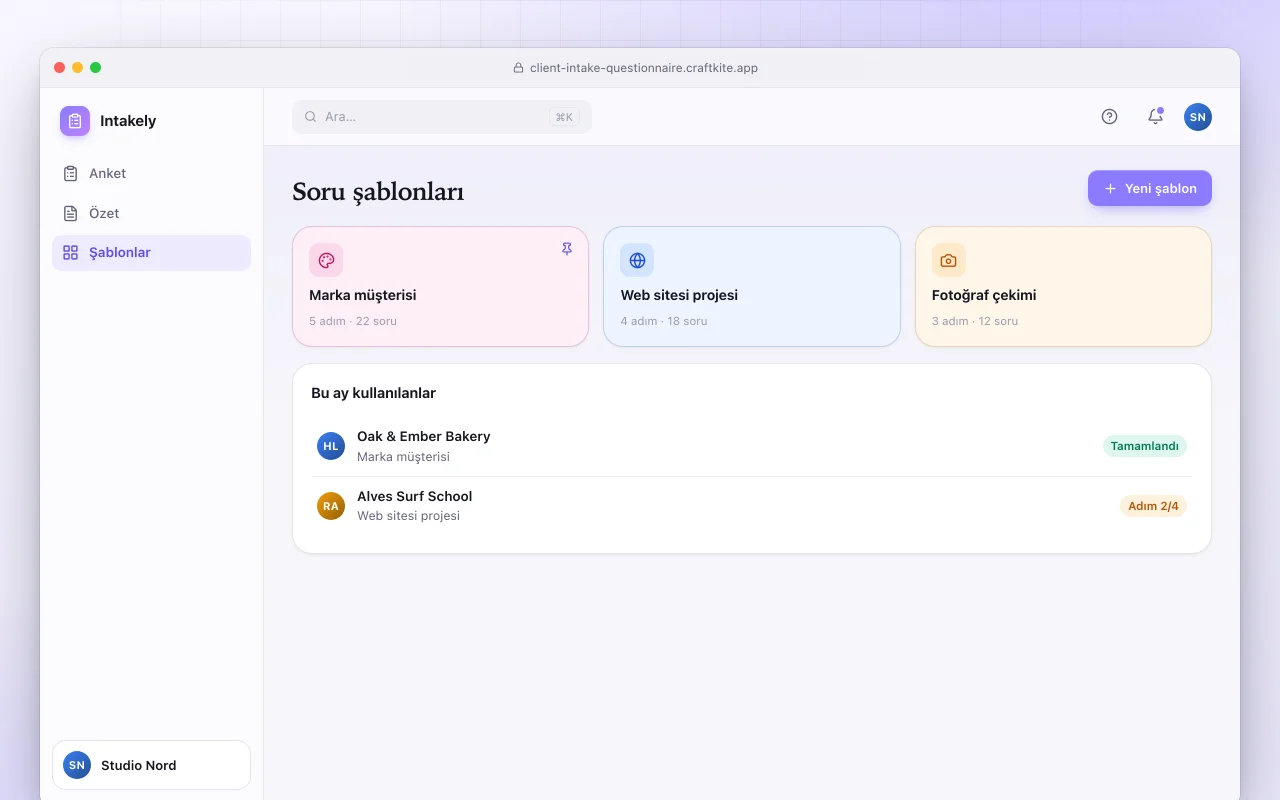The width and height of the screenshot is (1280, 800).
Task: Open notifications bell icon
Action: pos(1155,116)
